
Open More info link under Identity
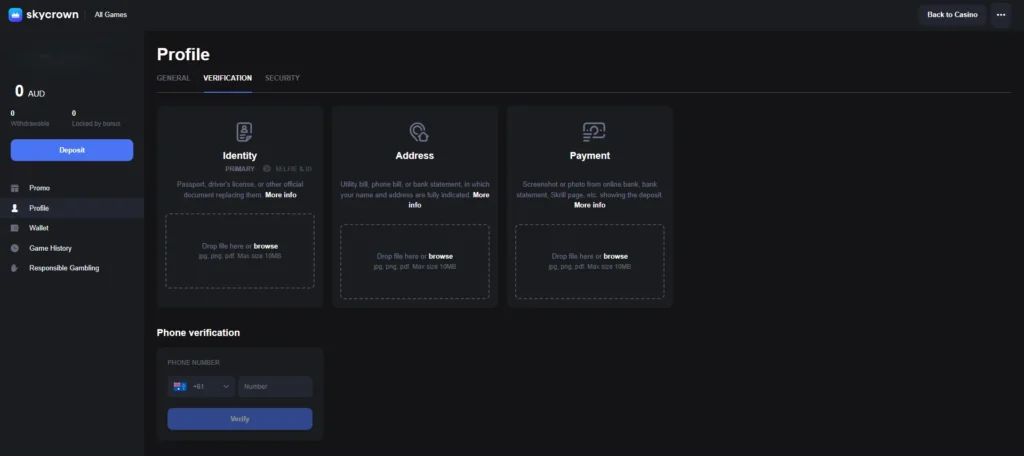tap(281, 195)
